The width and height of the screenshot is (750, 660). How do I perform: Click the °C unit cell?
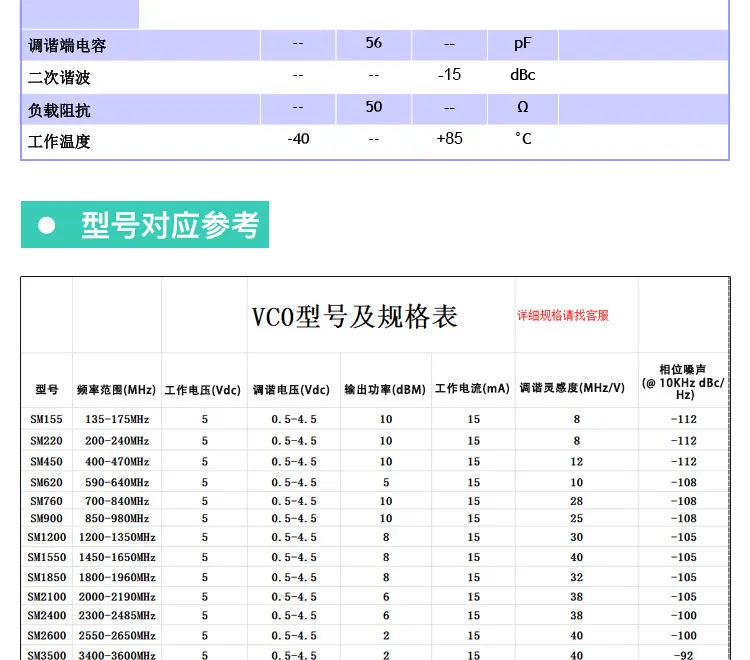(523, 139)
